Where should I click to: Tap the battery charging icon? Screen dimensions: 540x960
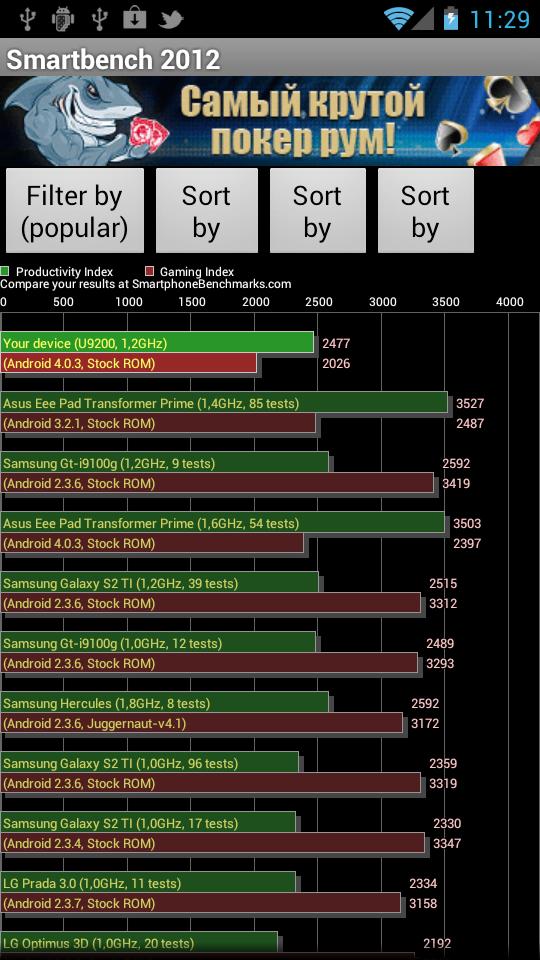pyautogui.click(x=451, y=18)
